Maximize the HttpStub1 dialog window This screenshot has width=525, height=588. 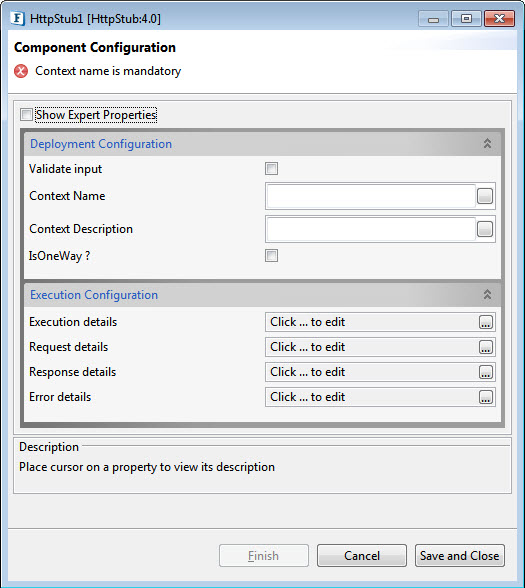click(466, 18)
